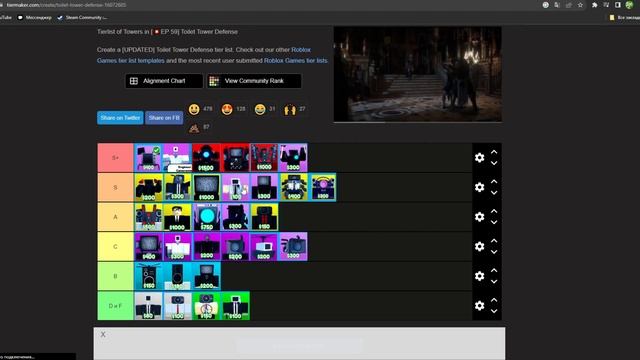Move the S tier row down

(x=494, y=193)
